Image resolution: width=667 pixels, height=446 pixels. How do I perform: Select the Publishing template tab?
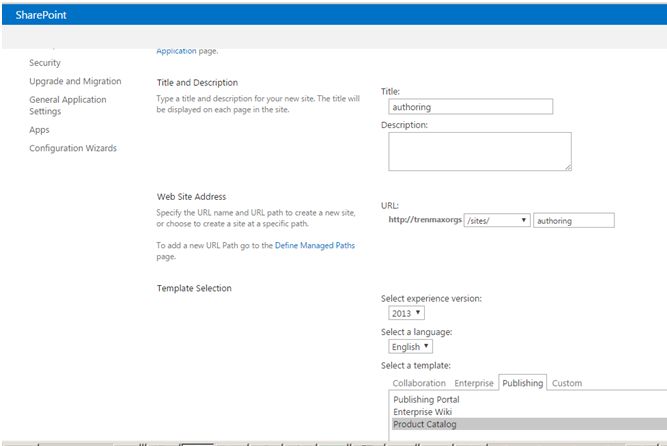(522, 383)
